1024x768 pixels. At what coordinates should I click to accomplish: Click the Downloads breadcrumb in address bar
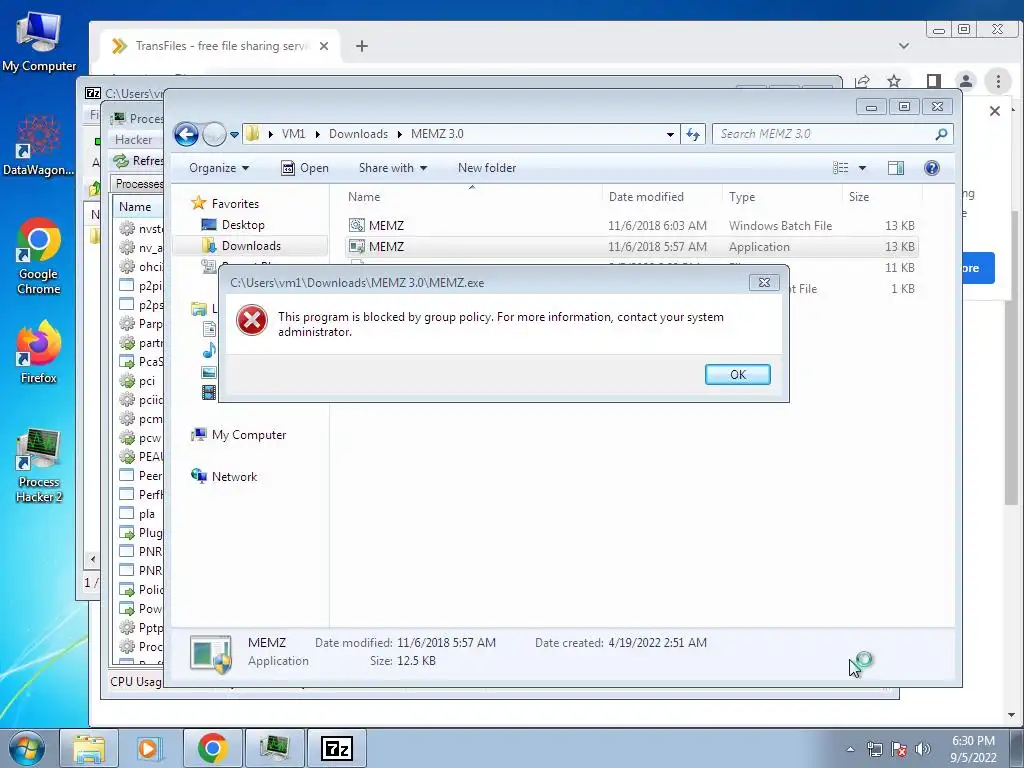[358, 134]
